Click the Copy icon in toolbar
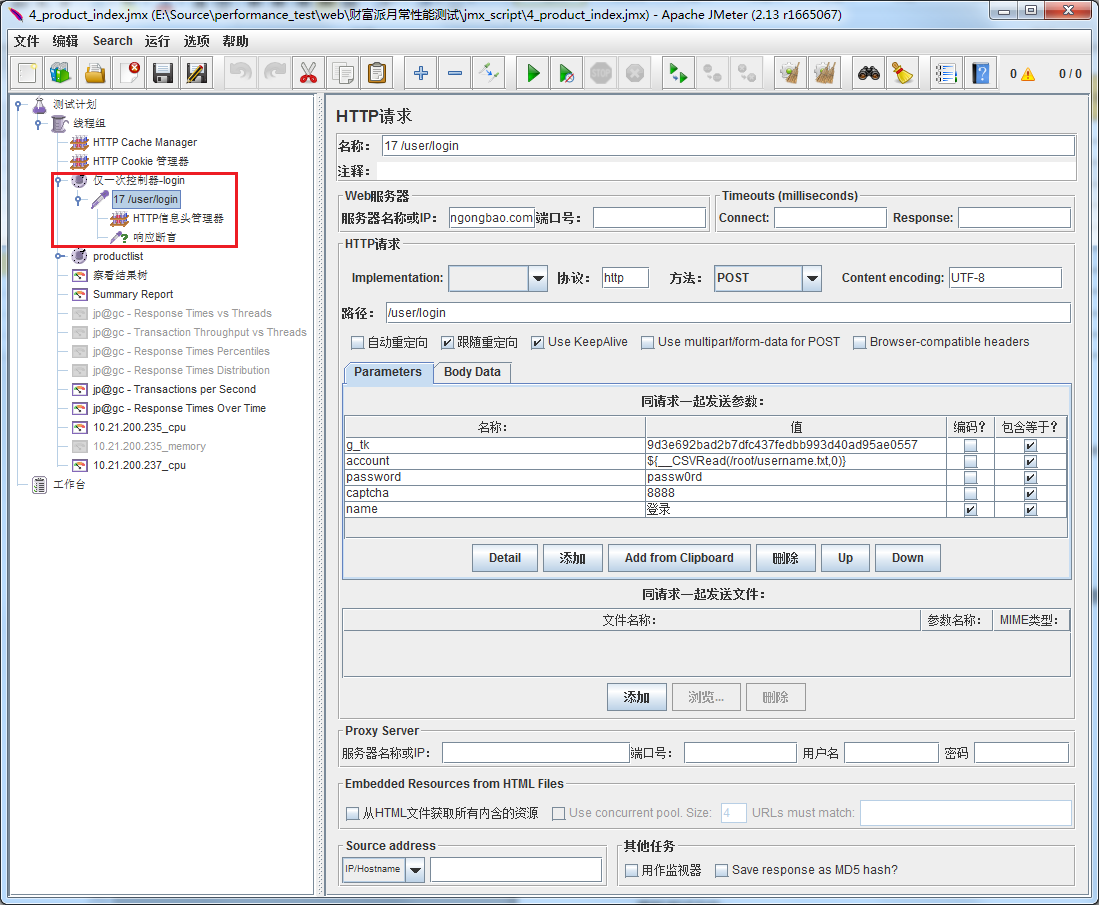 tap(343, 73)
